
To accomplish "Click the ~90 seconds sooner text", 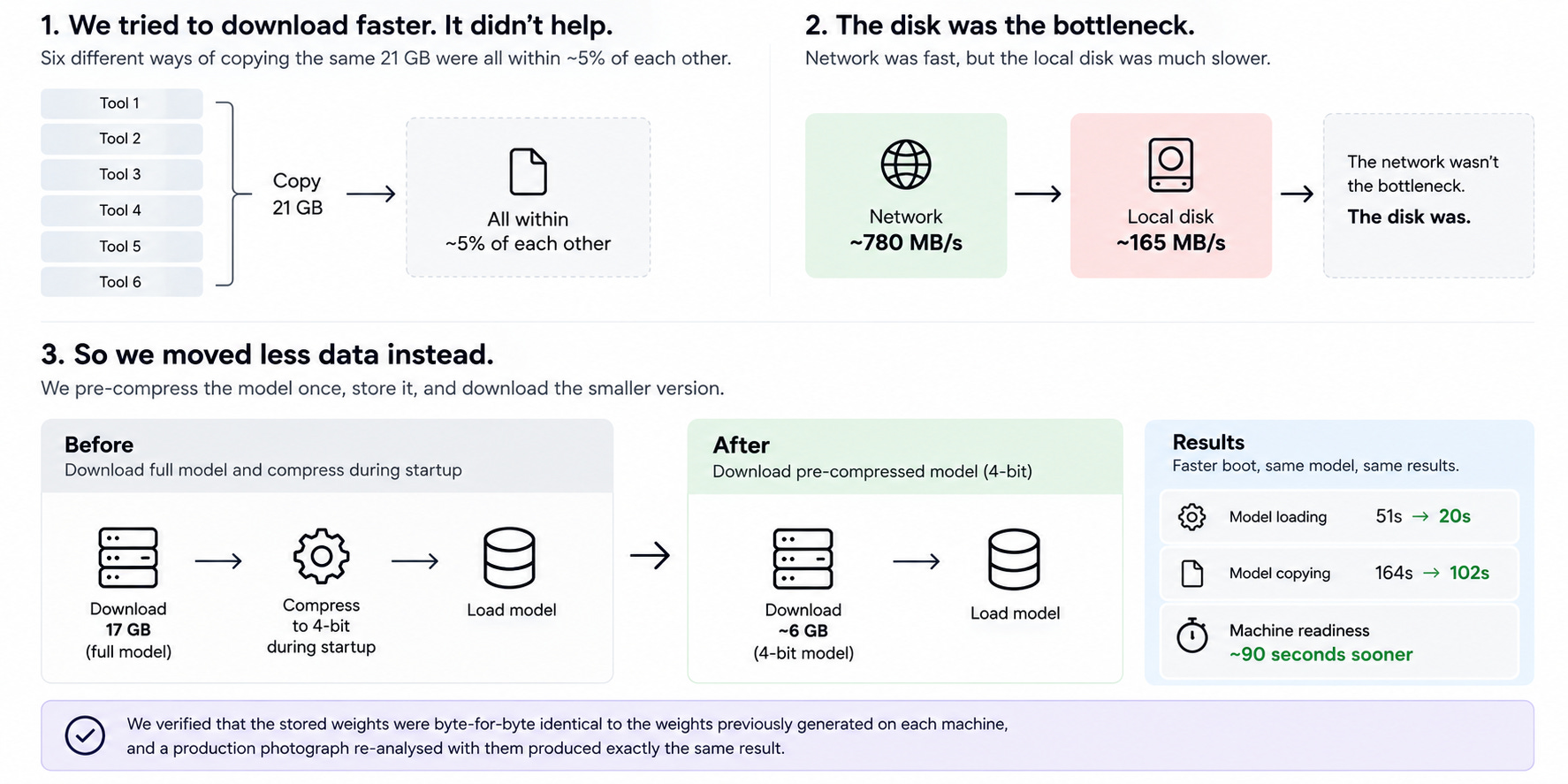I will [x=1321, y=655].
